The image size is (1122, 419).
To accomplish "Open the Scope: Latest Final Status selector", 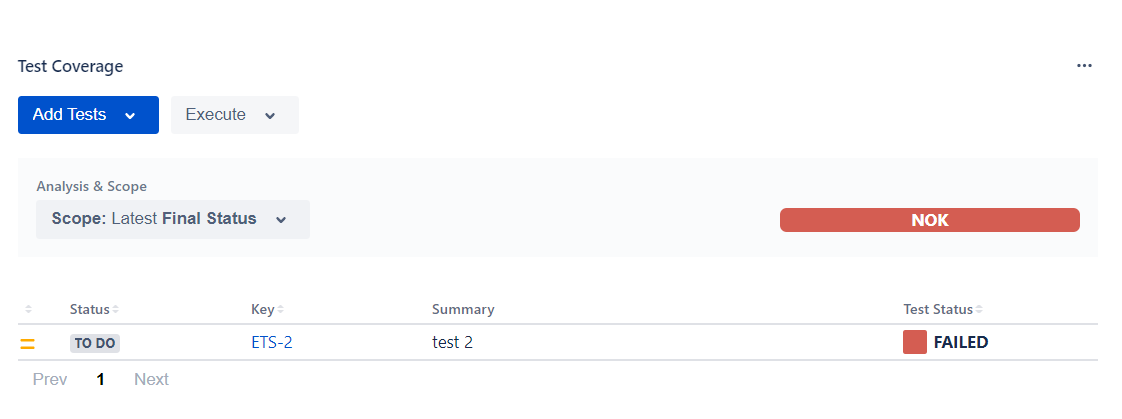I will pyautogui.click(x=172, y=219).
